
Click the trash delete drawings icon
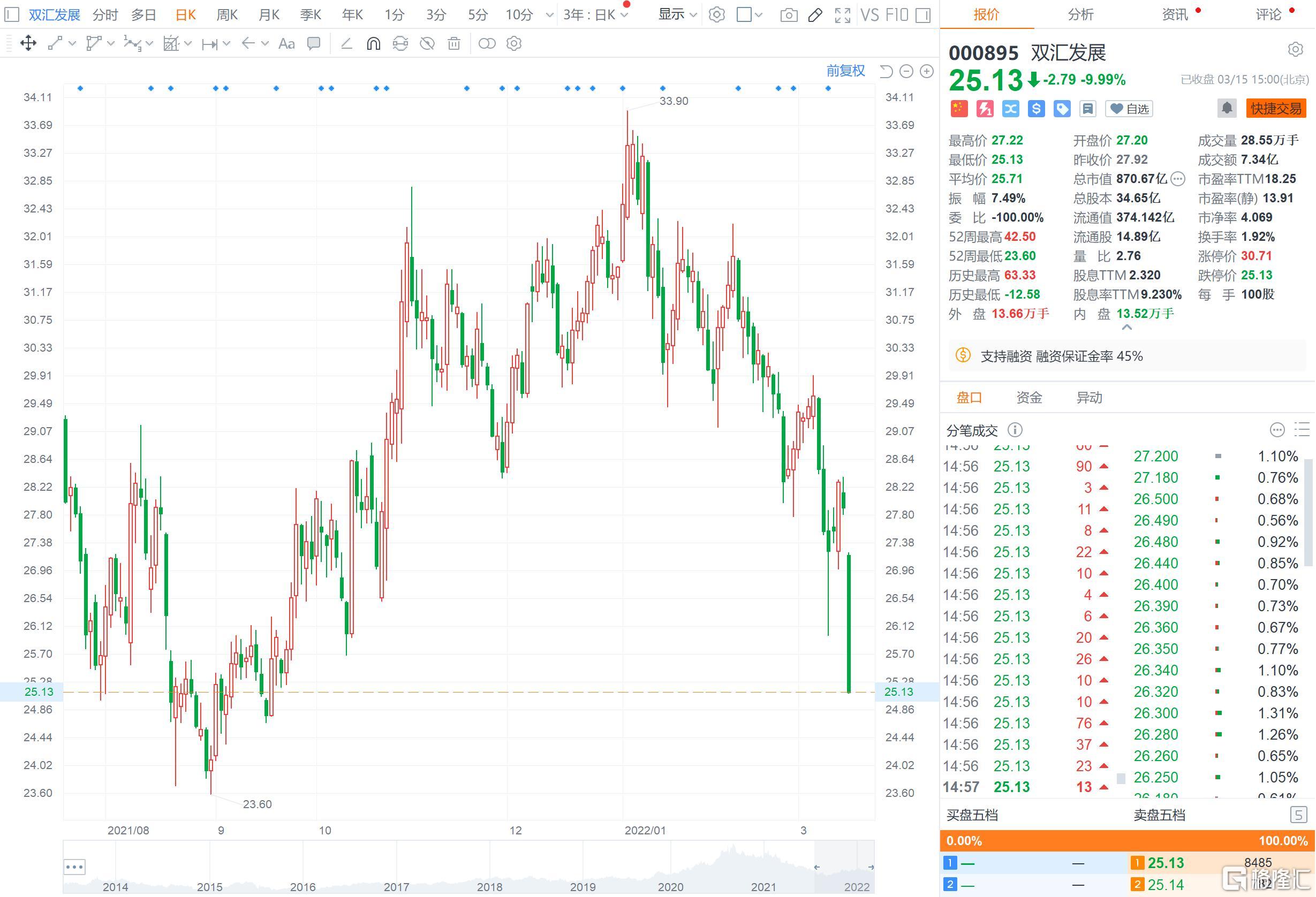pos(453,43)
